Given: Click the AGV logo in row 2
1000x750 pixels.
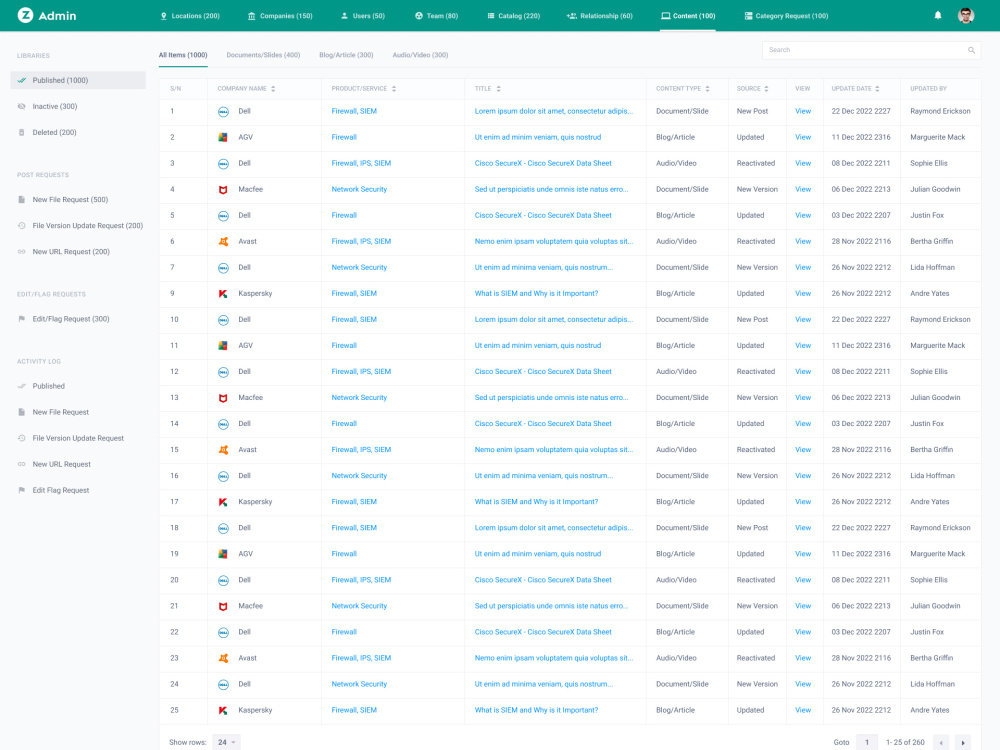Looking at the screenshot, I should [x=223, y=138].
